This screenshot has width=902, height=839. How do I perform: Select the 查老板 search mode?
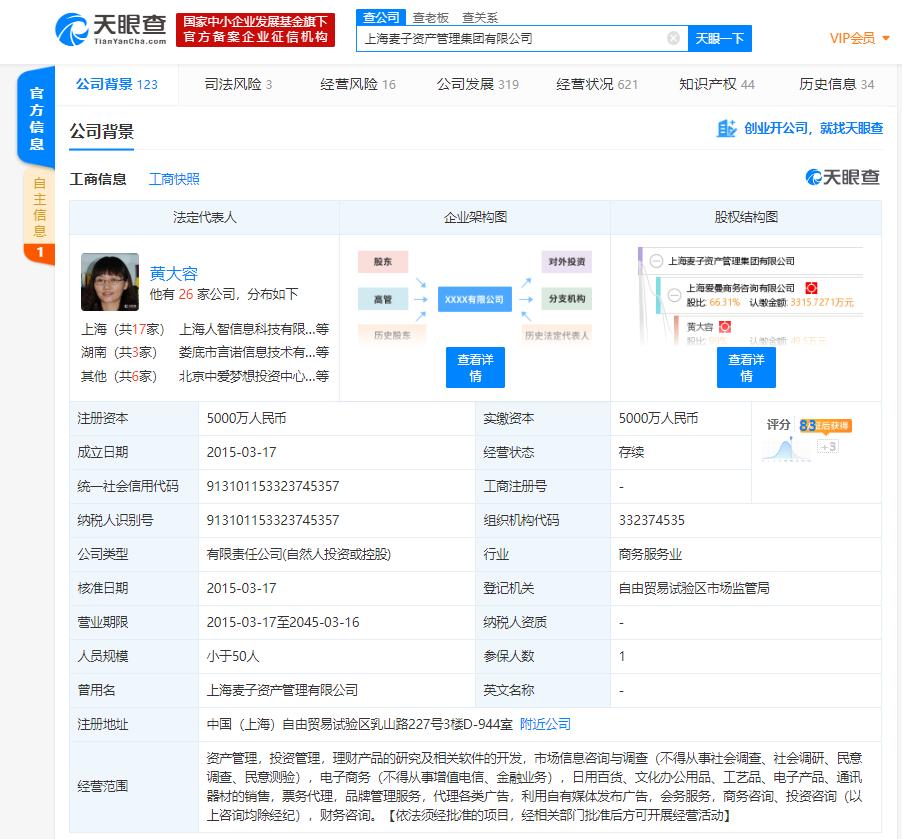(x=431, y=17)
